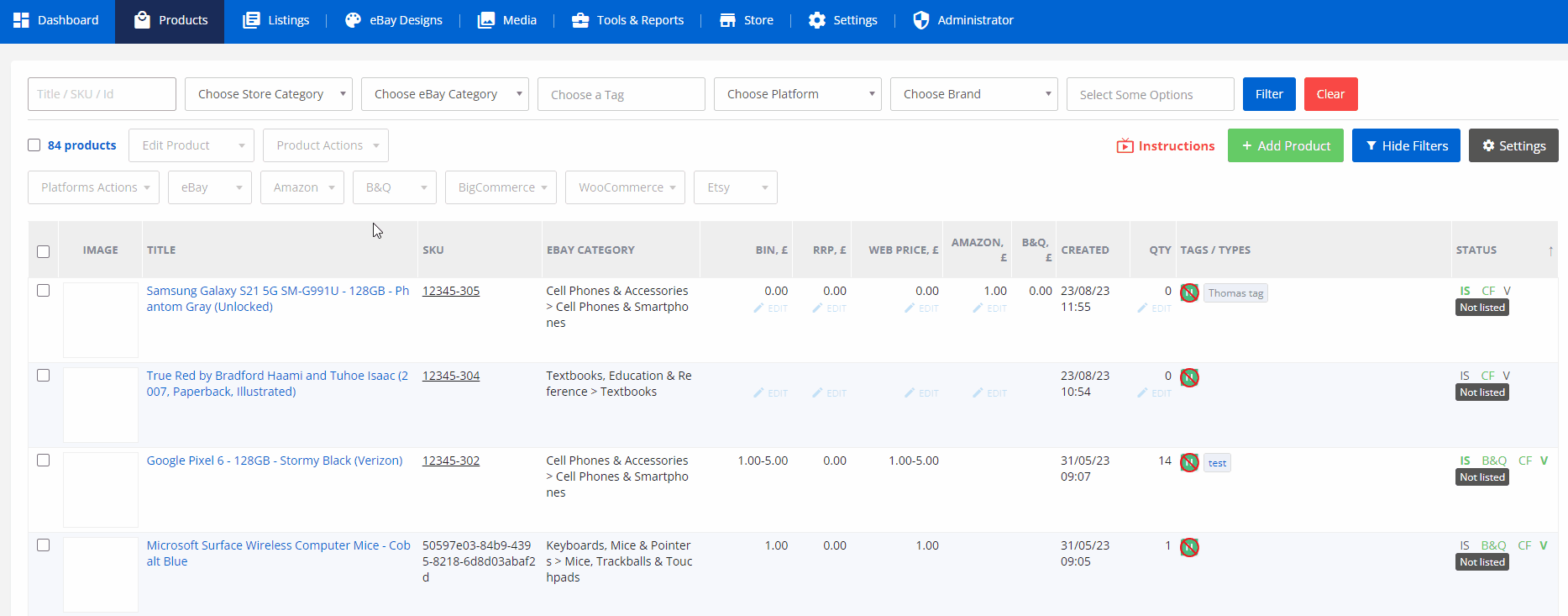Click the Instructions video icon

[x=1125, y=146]
